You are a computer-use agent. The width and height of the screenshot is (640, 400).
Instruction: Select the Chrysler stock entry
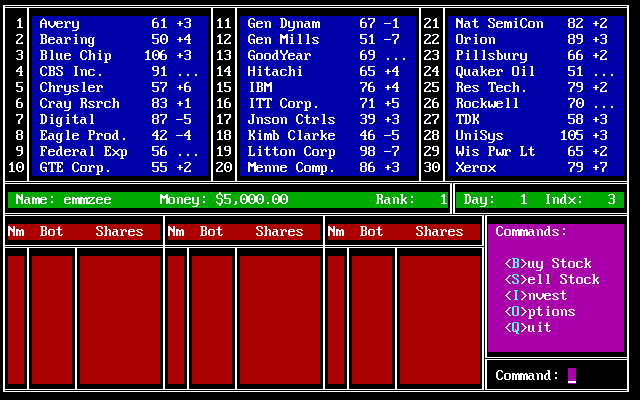pos(120,87)
